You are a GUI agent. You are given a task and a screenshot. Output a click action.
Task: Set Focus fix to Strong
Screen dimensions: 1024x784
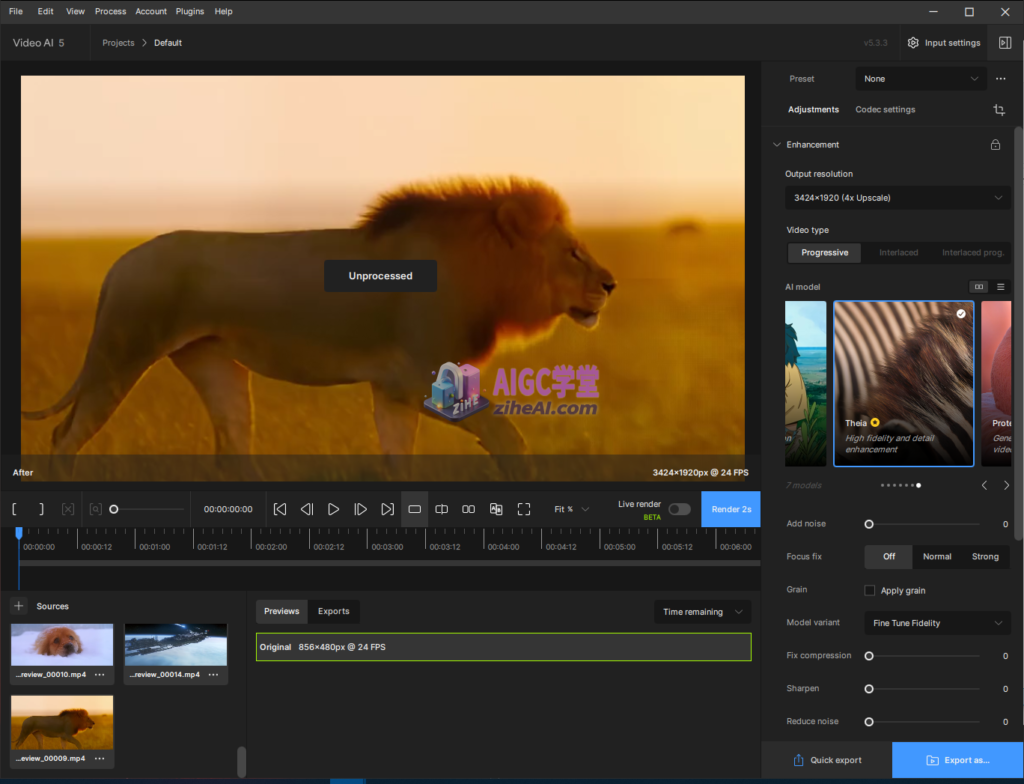tap(985, 557)
